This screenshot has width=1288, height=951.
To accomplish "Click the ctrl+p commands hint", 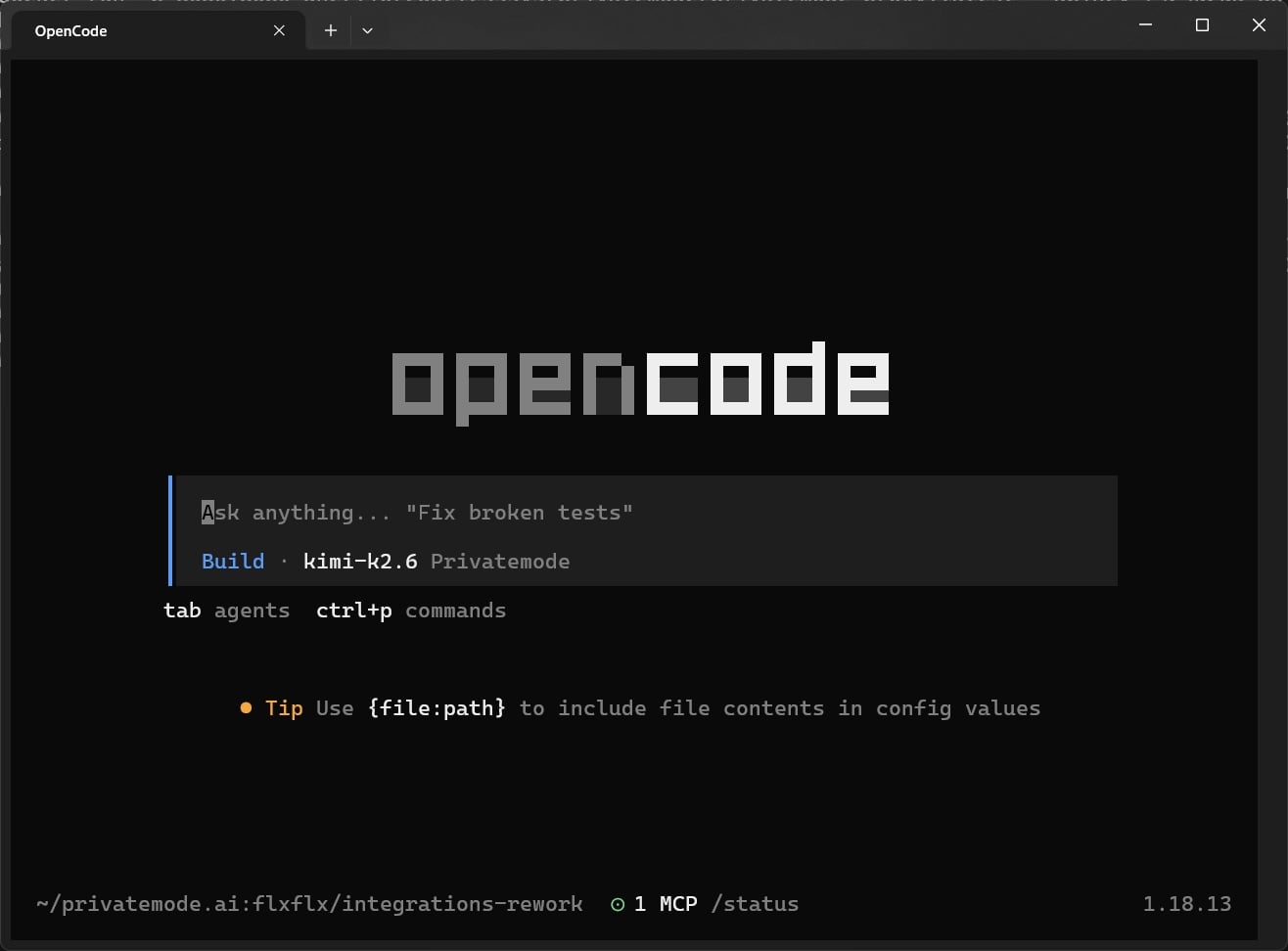I will click(411, 611).
